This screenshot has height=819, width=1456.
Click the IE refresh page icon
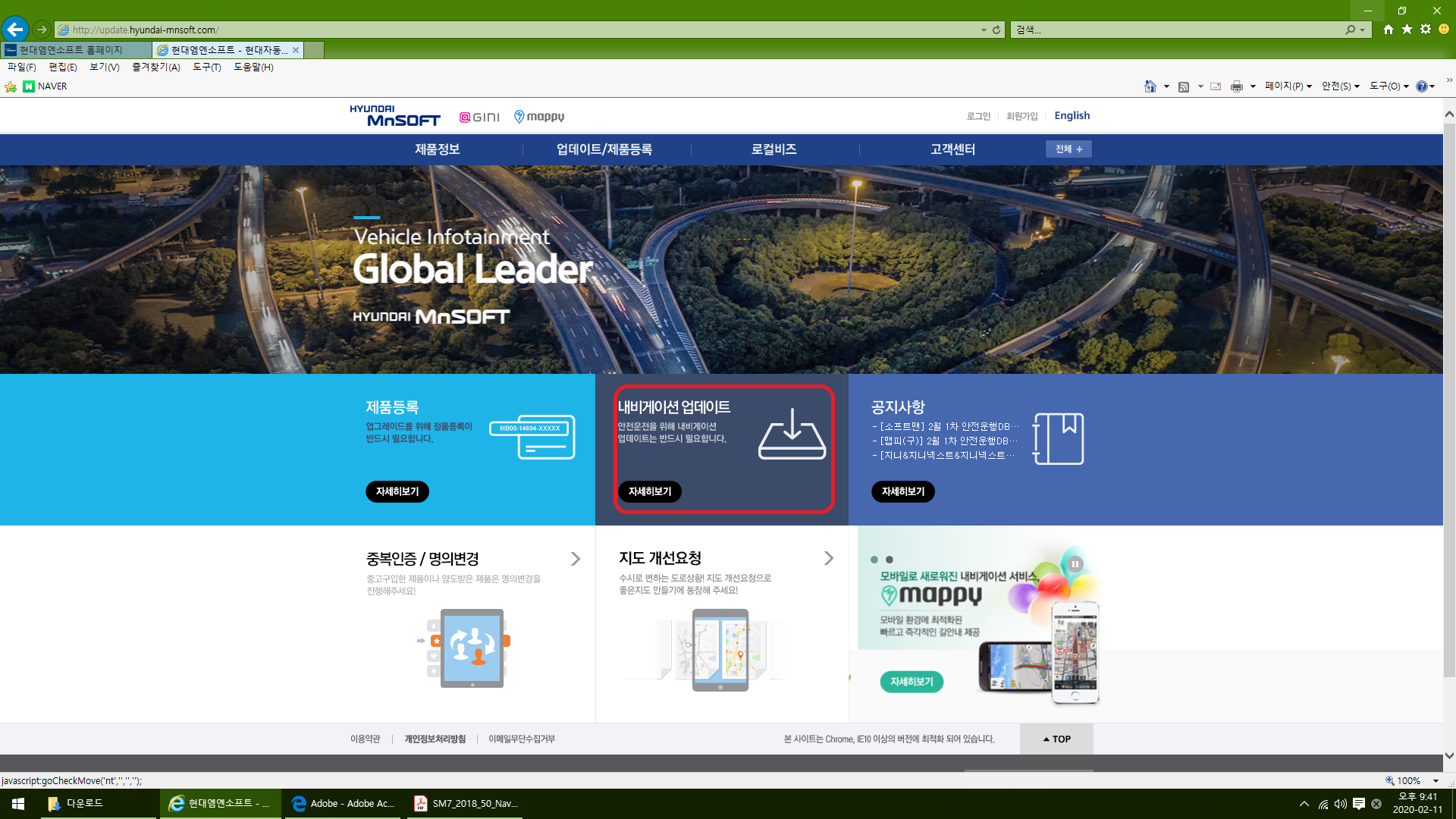[x=996, y=30]
